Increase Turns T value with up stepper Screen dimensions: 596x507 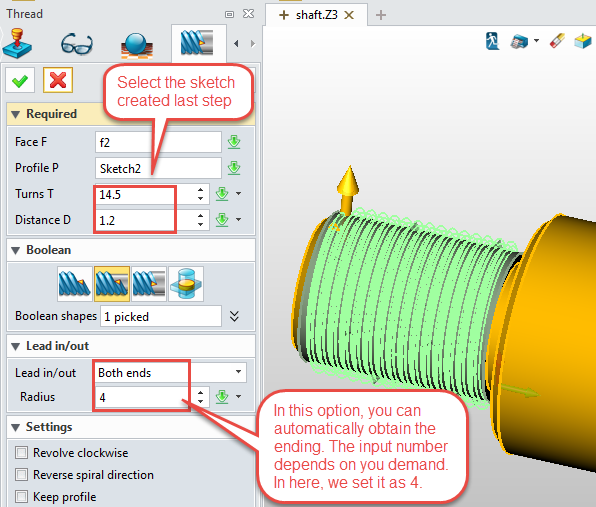201,189
